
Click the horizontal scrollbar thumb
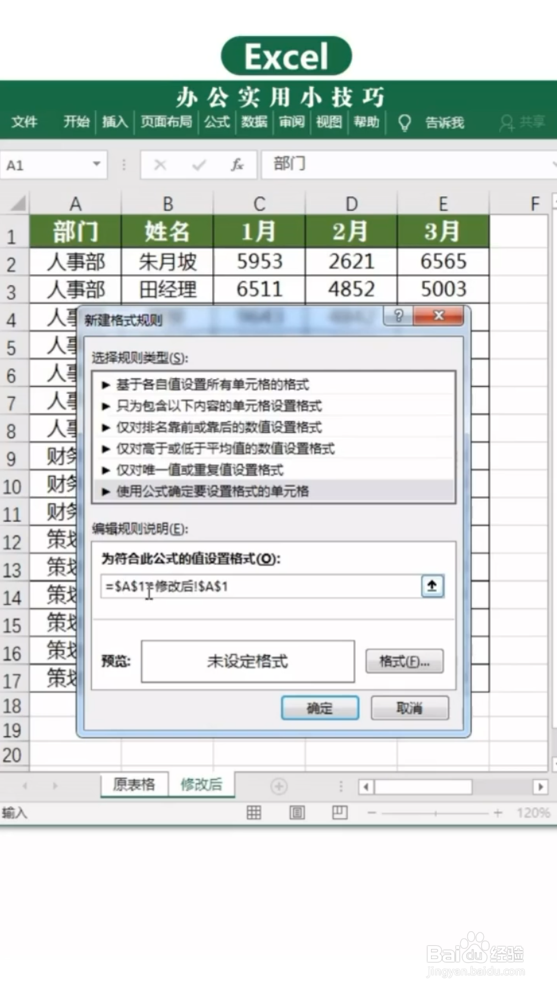(x=424, y=787)
